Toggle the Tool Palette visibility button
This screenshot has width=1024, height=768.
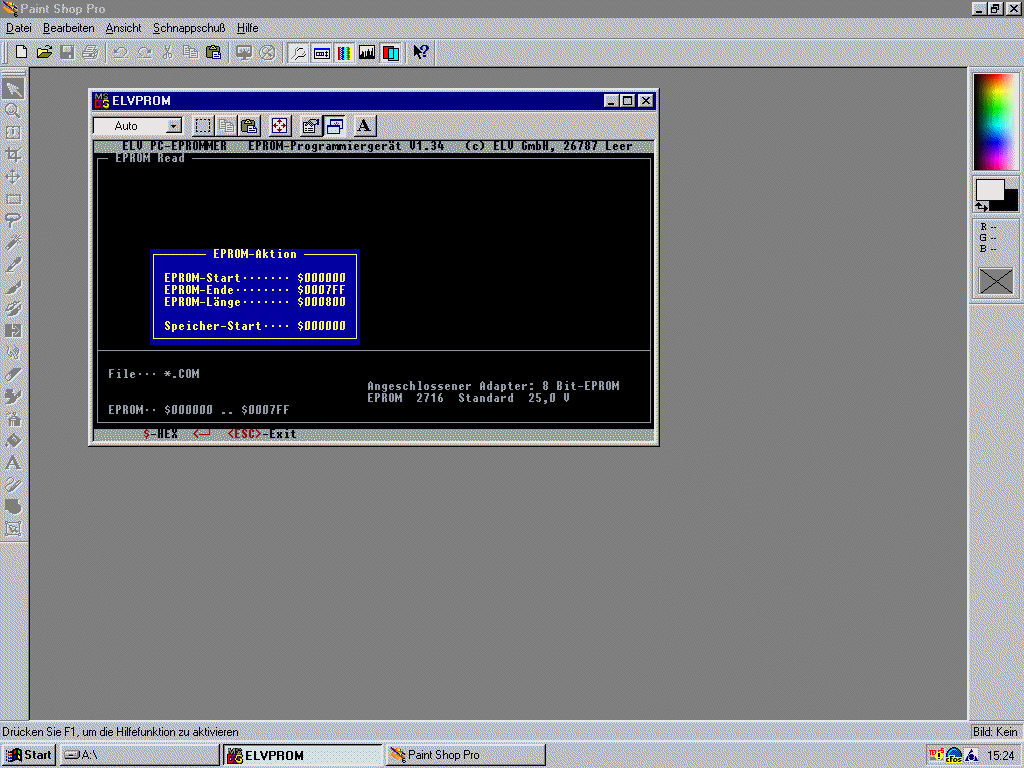[x=298, y=52]
